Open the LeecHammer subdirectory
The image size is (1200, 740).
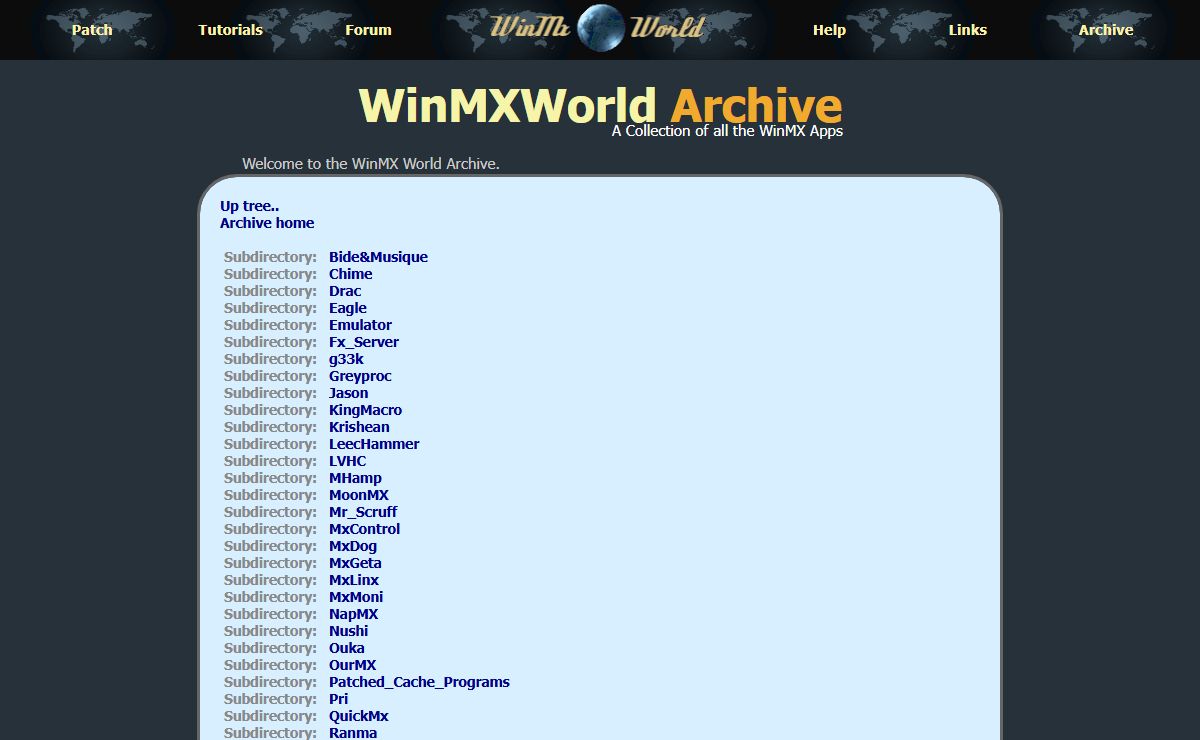pos(374,444)
